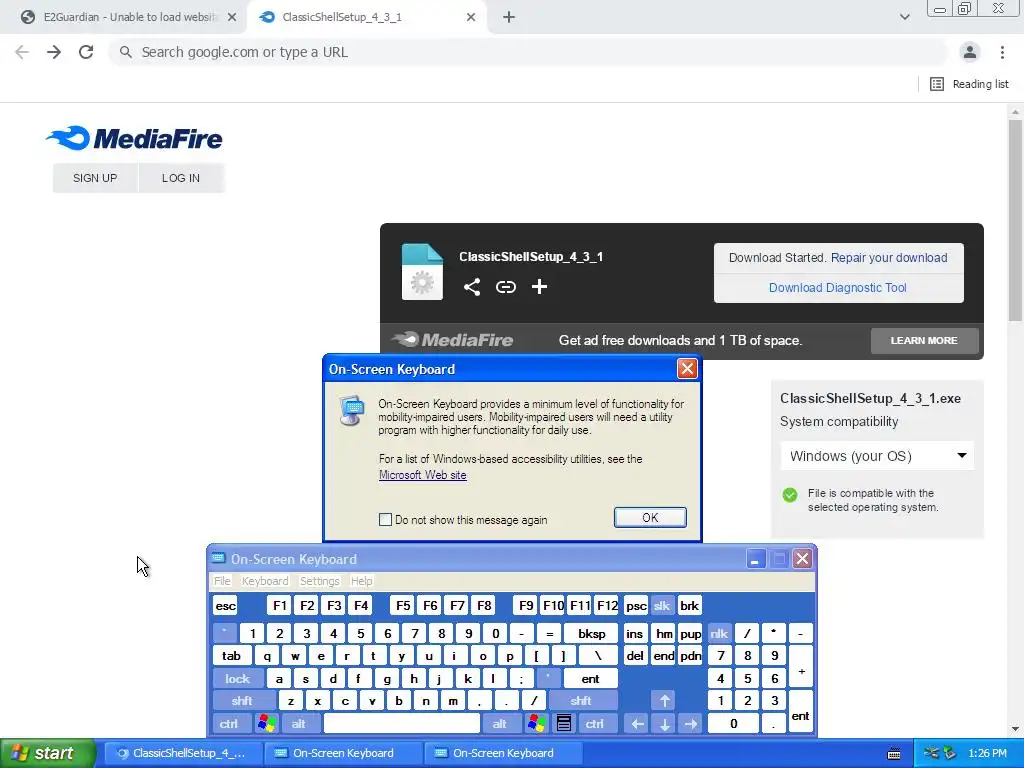1024x768 pixels.
Task: Click the Windows start button
Action: tap(48, 753)
